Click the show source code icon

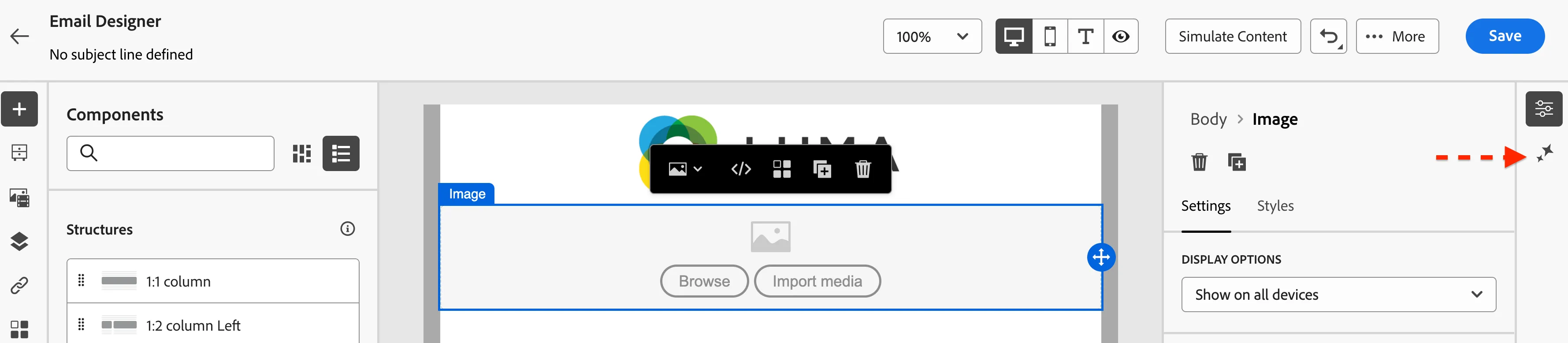tap(741, 169)
